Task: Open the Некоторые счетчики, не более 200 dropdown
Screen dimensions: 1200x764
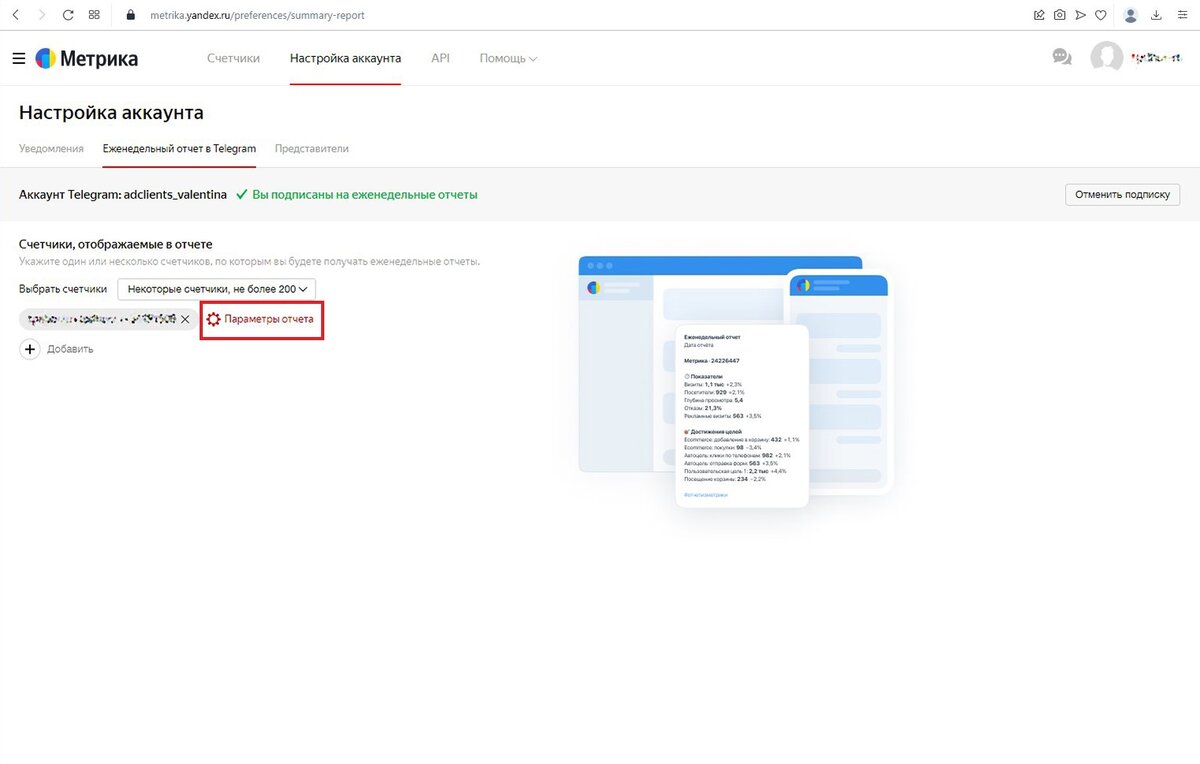Action: tap(216, 288)
